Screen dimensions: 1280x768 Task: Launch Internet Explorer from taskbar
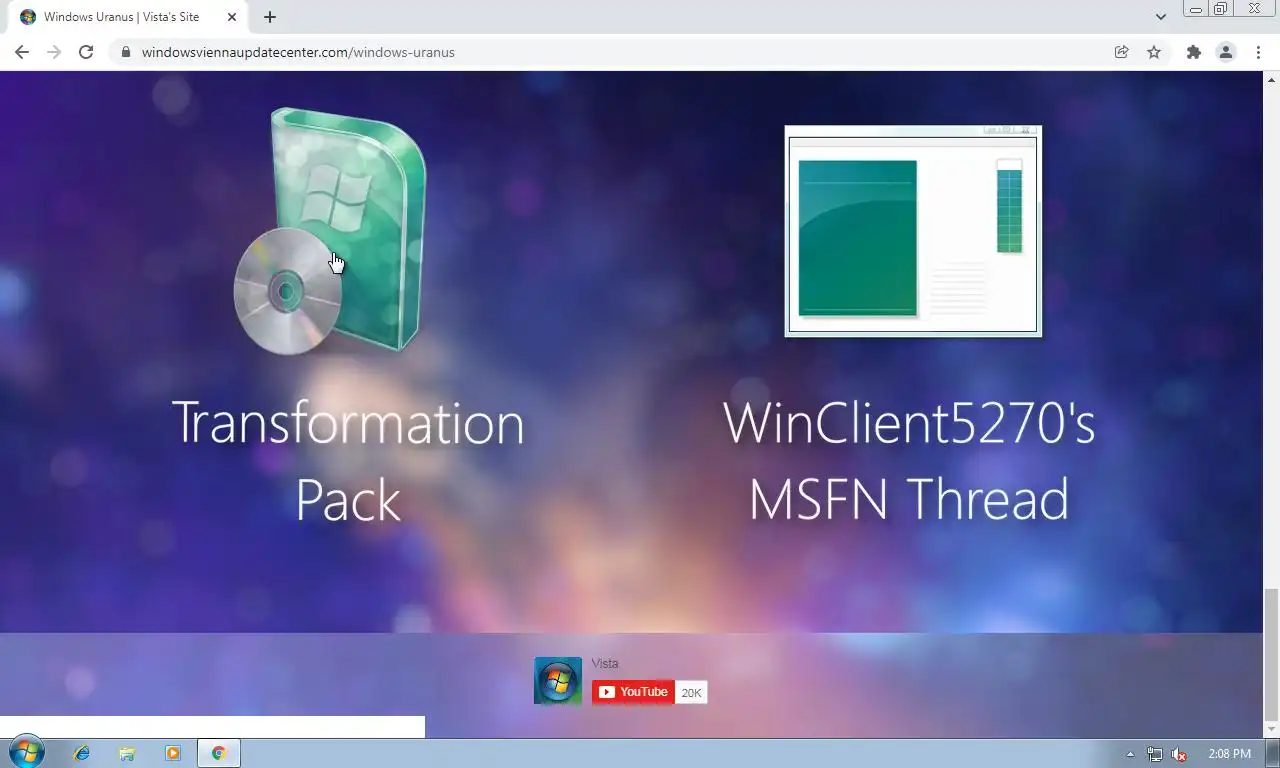[x=82, y=753]
